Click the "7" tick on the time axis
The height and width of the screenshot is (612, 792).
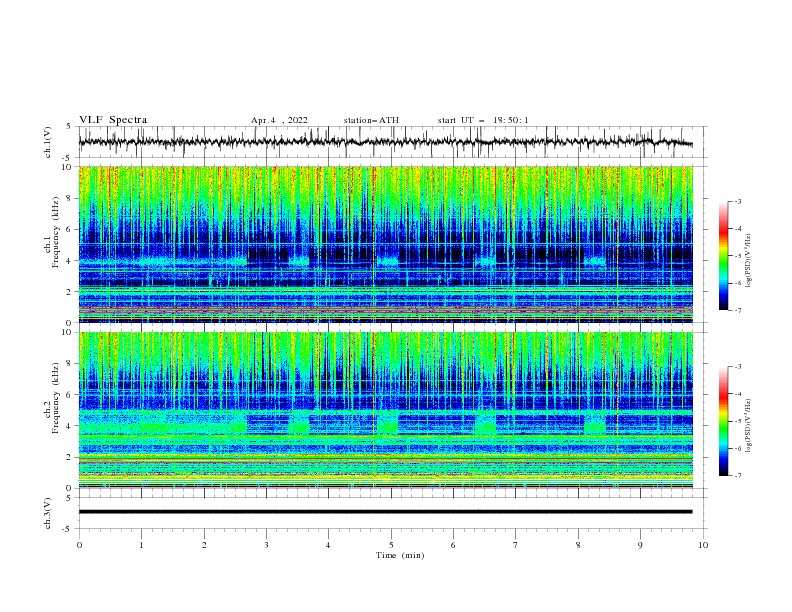[x=516, y=545]
